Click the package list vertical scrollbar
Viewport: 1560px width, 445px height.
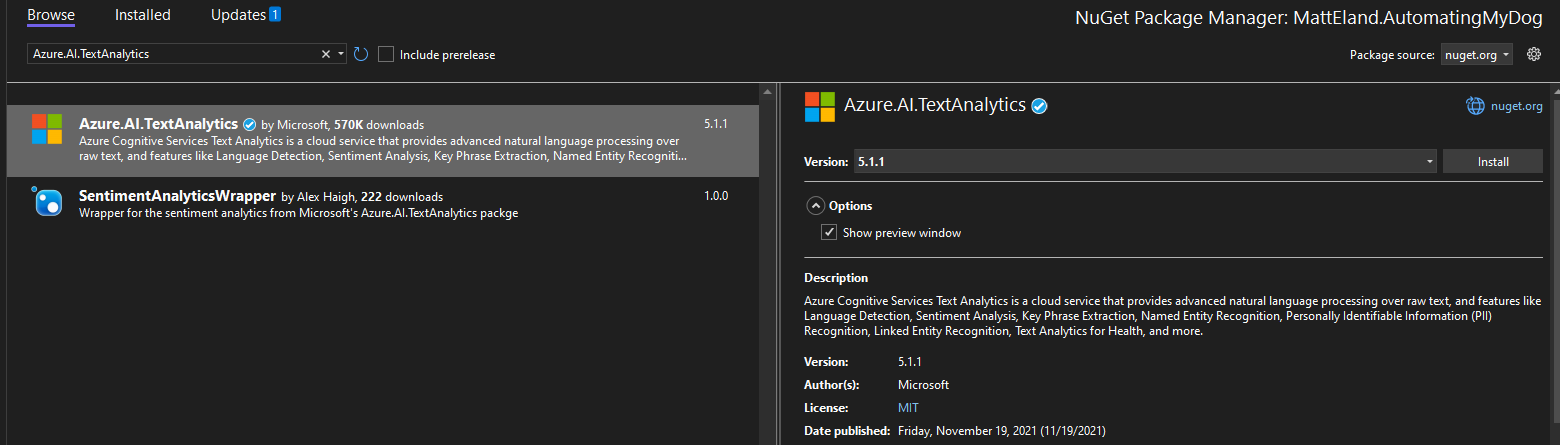[767, 265]
